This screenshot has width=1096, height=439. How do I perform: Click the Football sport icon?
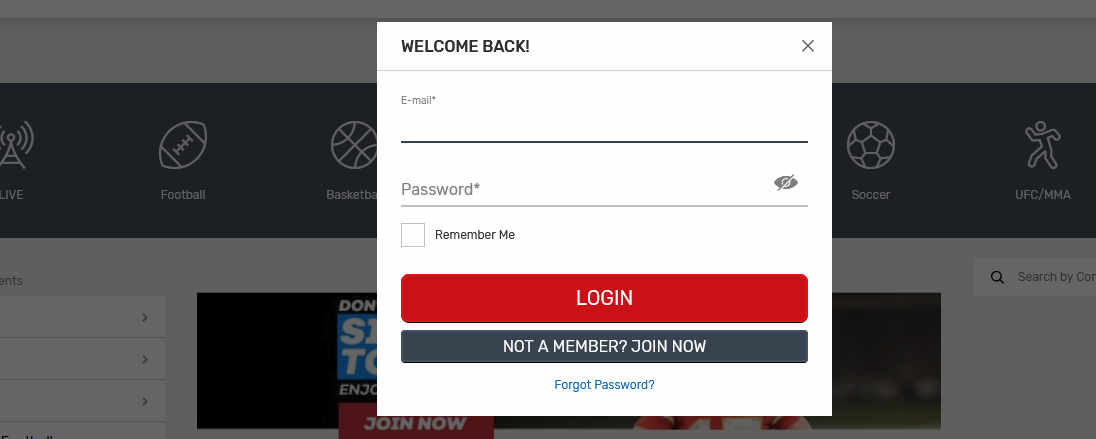183,146
